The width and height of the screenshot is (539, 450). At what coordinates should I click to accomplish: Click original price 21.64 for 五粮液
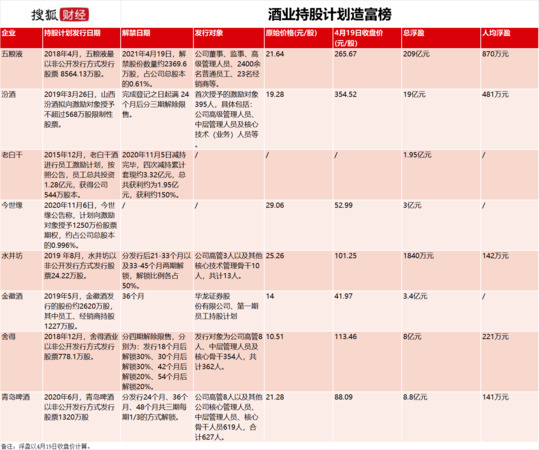[x=275, y=54]
